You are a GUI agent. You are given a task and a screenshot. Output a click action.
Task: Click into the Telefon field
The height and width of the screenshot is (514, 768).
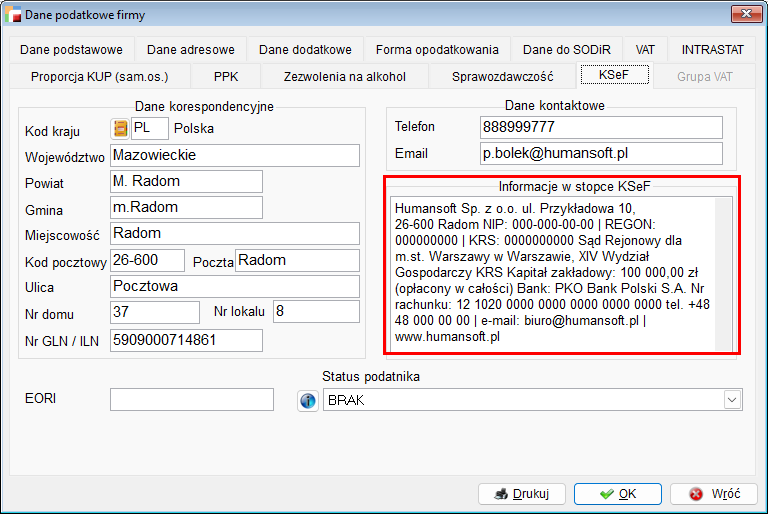point(600,127)
